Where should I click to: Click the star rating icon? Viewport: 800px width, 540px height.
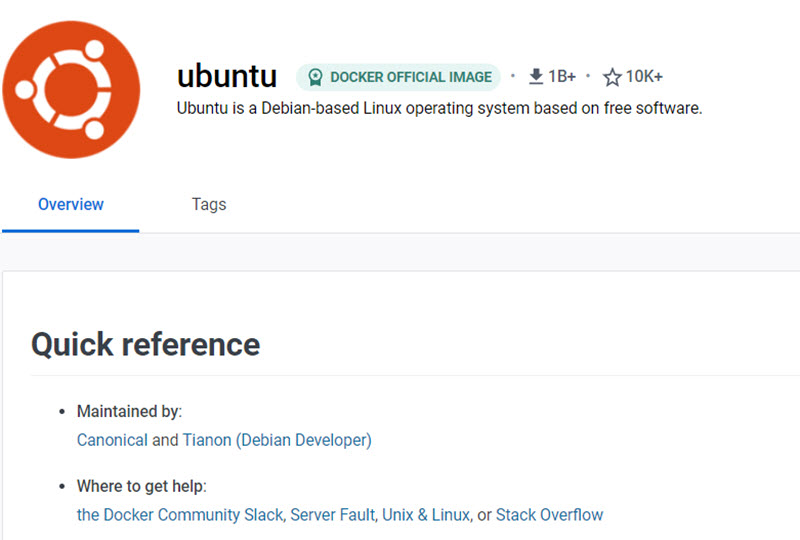[612, 77]
